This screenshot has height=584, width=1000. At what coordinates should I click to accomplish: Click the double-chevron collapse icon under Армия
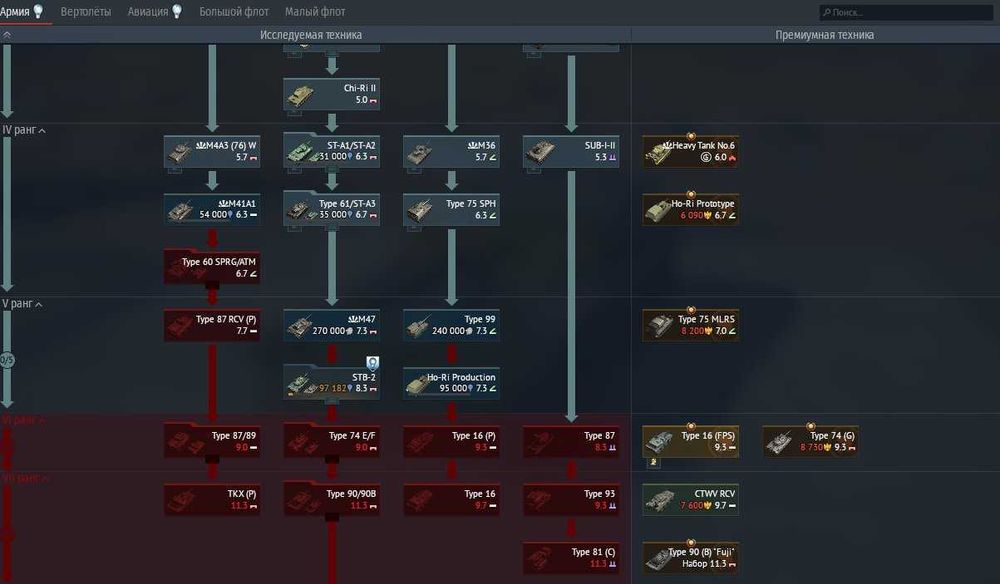pos(6,35)
